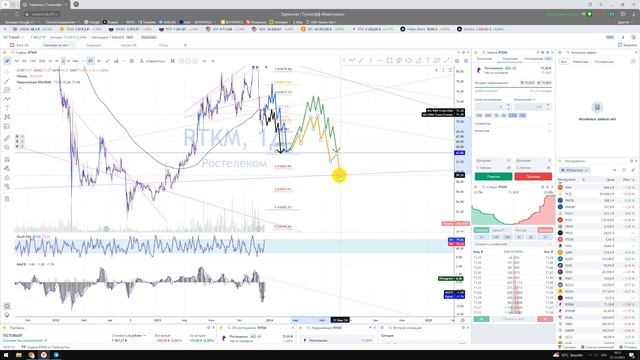Image resolution: width=640 pixels, height=360 pixels.
Task: Lock all drawings with the padlock icon
Action: [7, 178]
